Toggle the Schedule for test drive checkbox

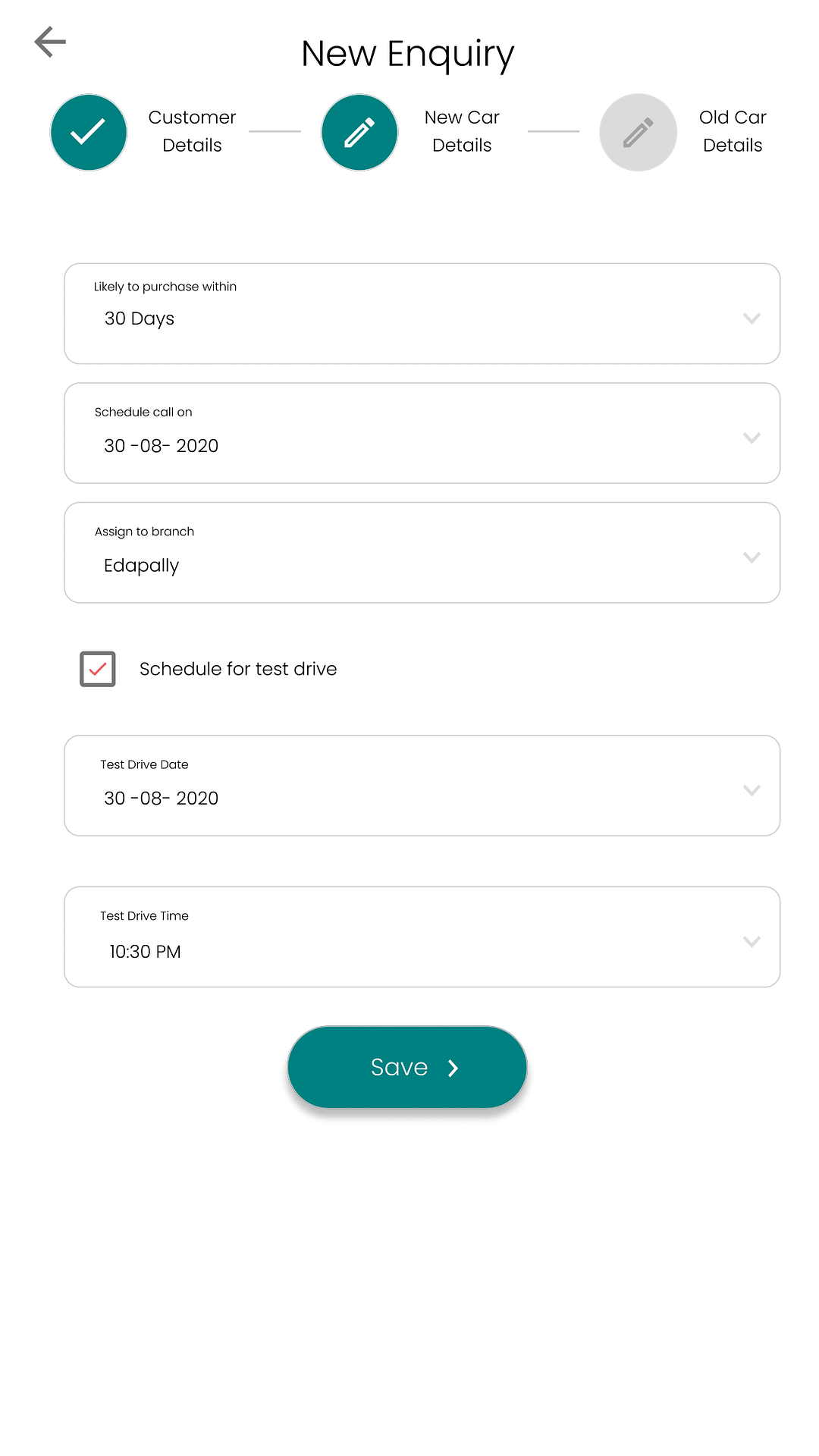98,669
